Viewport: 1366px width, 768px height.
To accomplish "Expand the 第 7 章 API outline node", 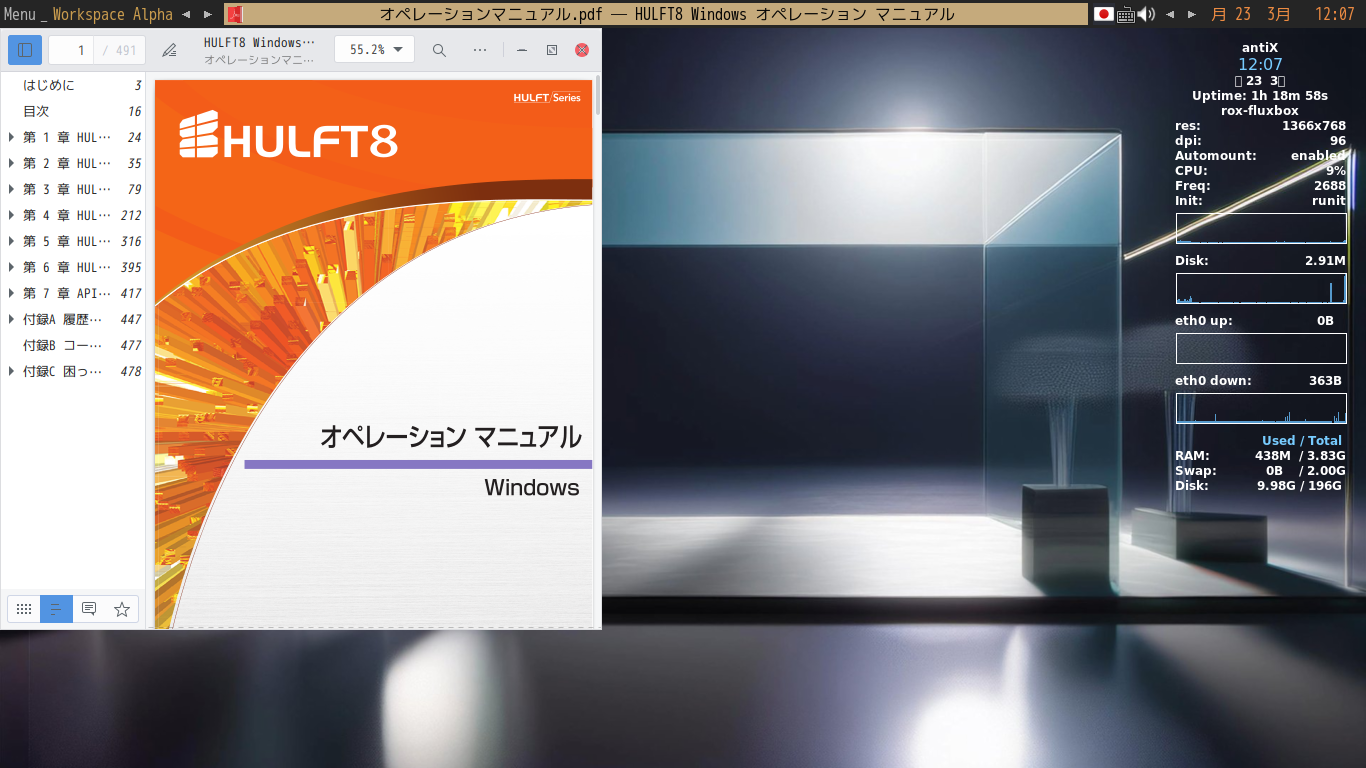I will coord(11,293).
